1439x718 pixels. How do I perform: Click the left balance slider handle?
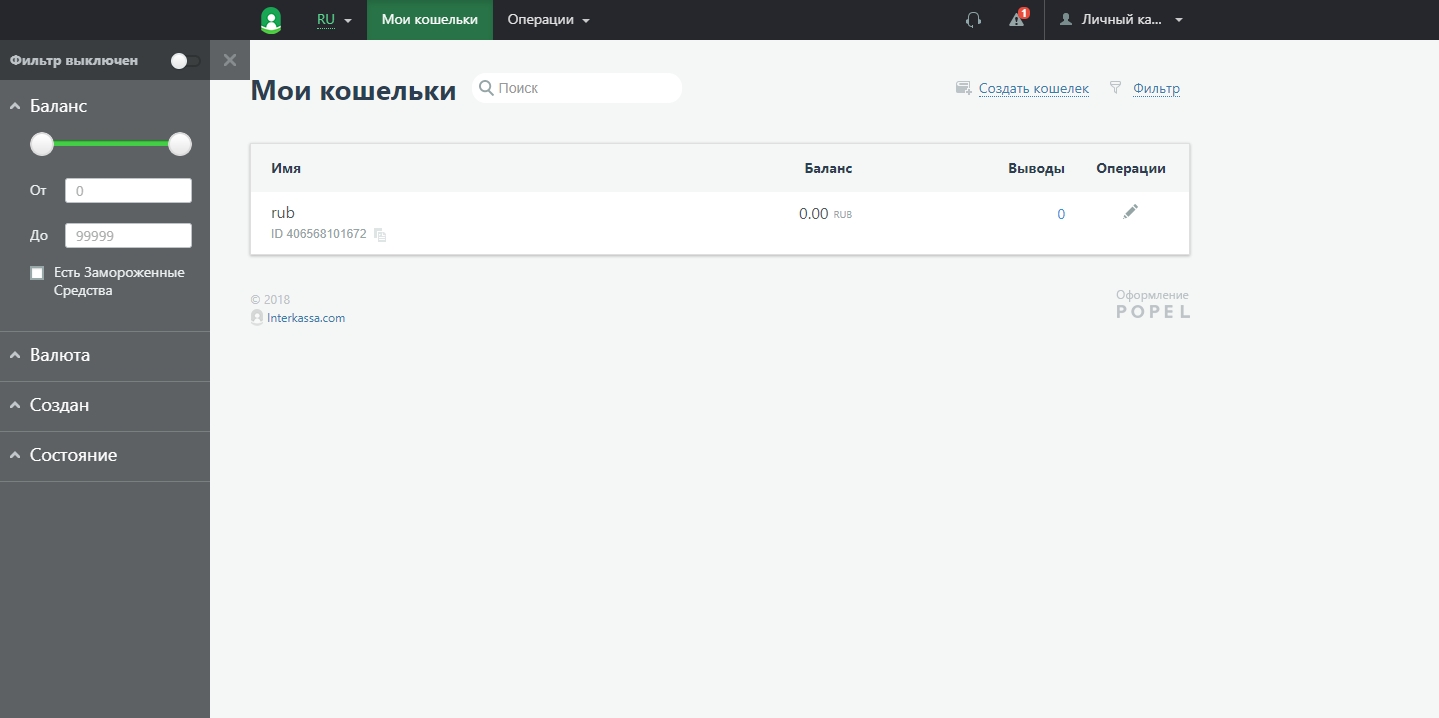pos(42,145)
